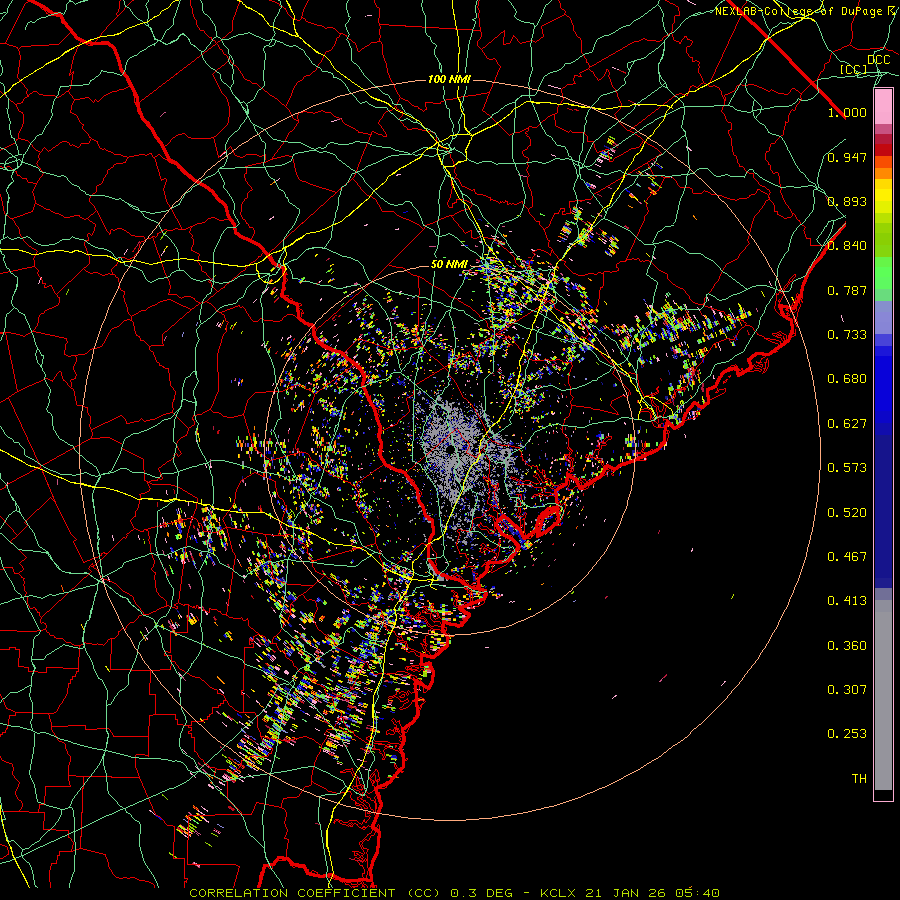Click the 50 NMI range ring label
The image size is (900, 900).
click(x=449, y=264)
